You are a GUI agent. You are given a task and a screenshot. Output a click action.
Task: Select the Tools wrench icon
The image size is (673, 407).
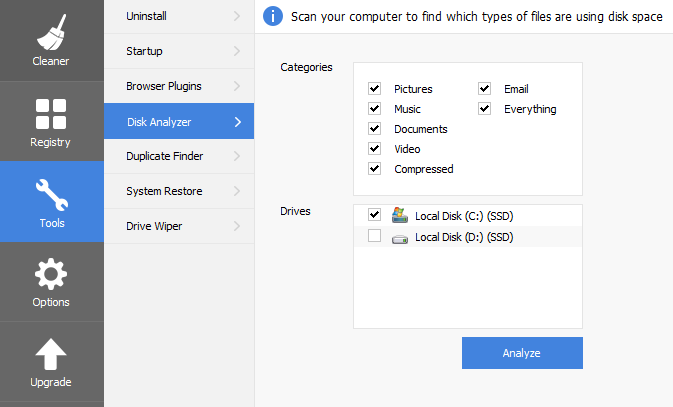point(51,193)
